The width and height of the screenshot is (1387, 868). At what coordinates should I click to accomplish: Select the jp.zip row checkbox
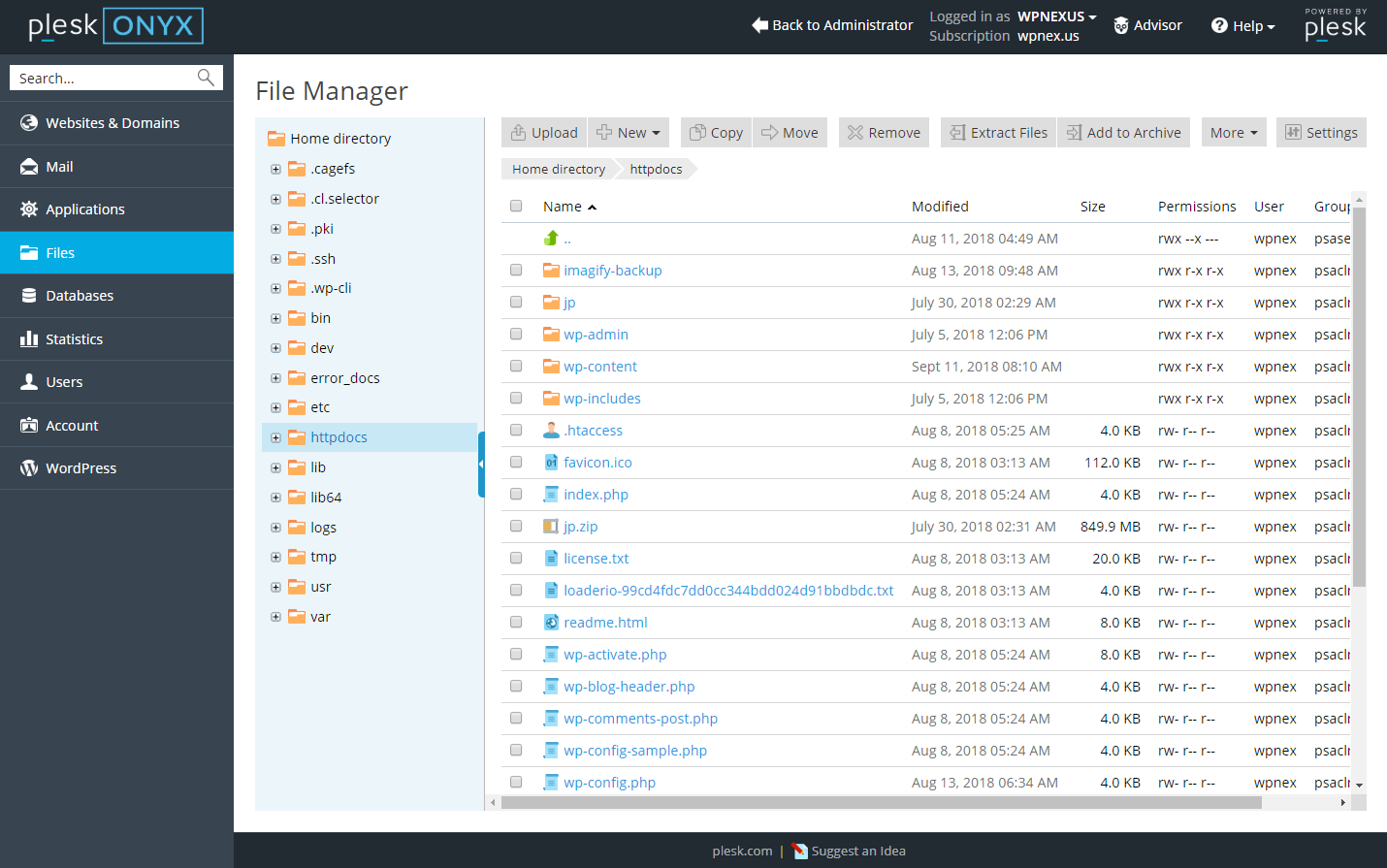516,527
